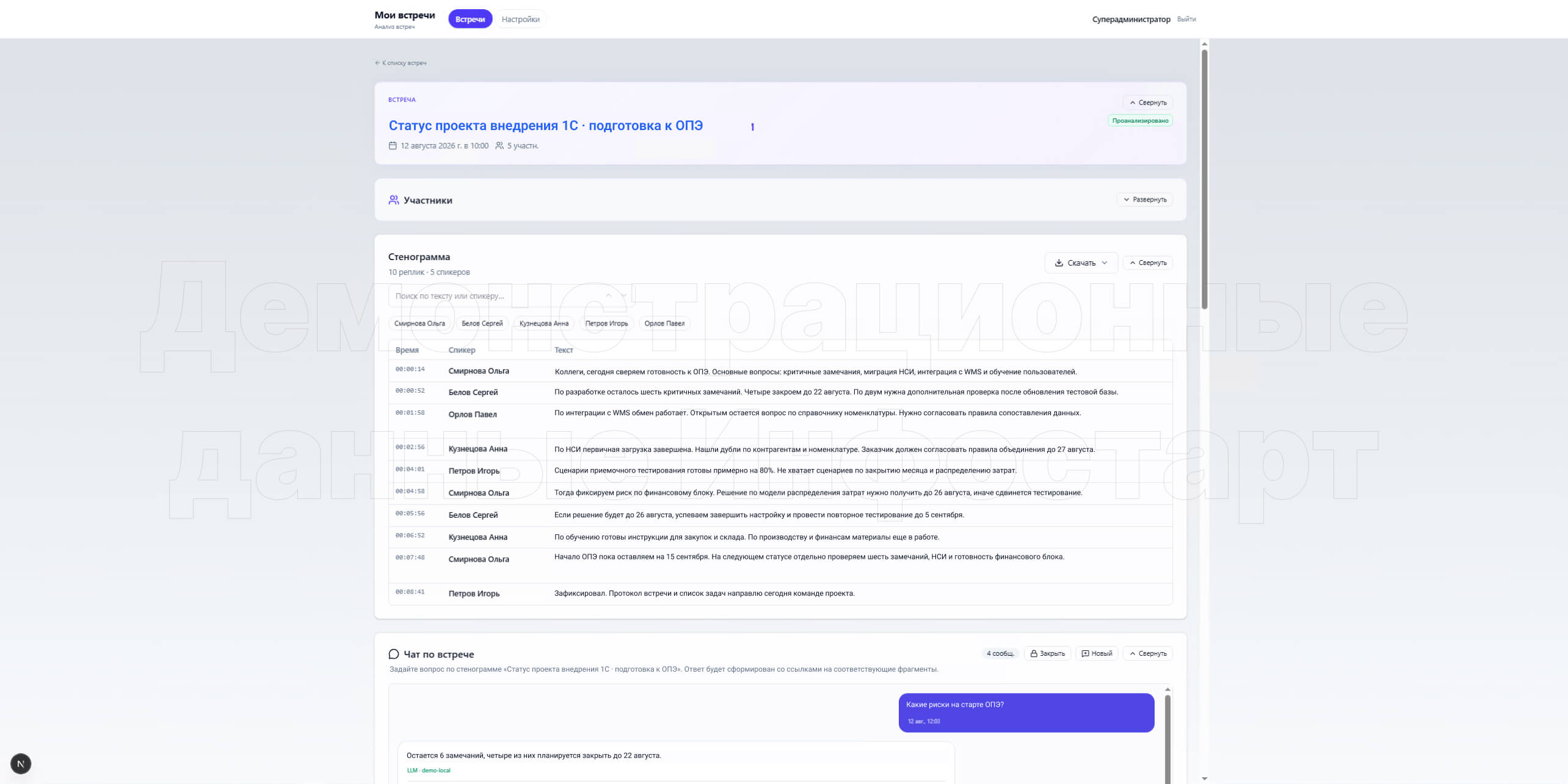Jump to previous search match arrow
The width and height of the screenshot is (1568, 784).
609,296
